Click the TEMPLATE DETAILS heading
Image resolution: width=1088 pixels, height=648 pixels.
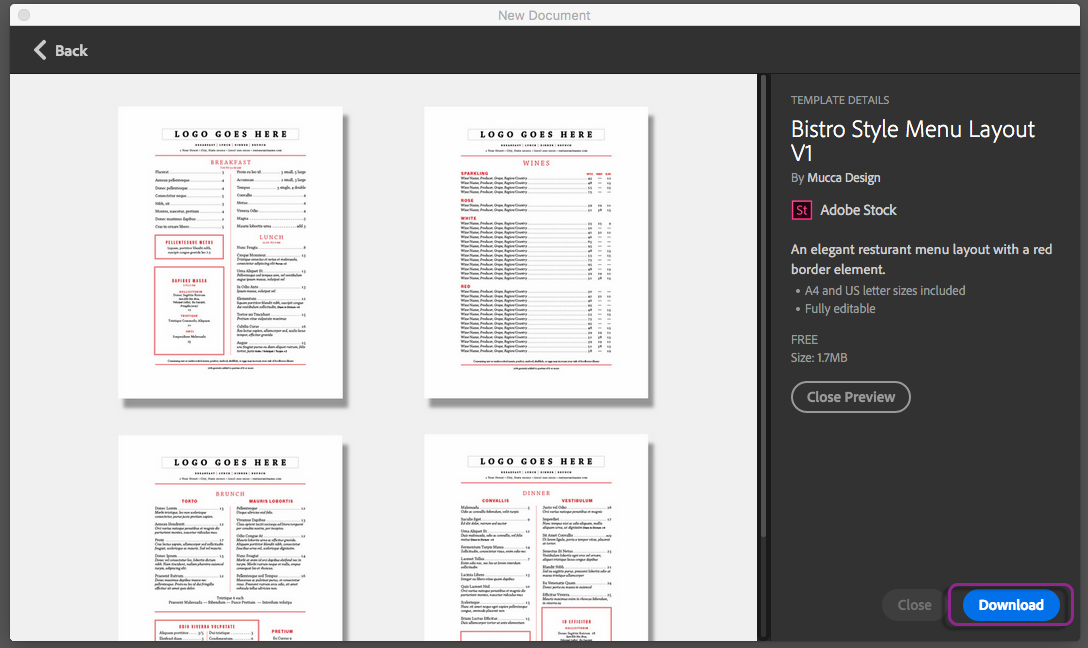pos(840,100)
